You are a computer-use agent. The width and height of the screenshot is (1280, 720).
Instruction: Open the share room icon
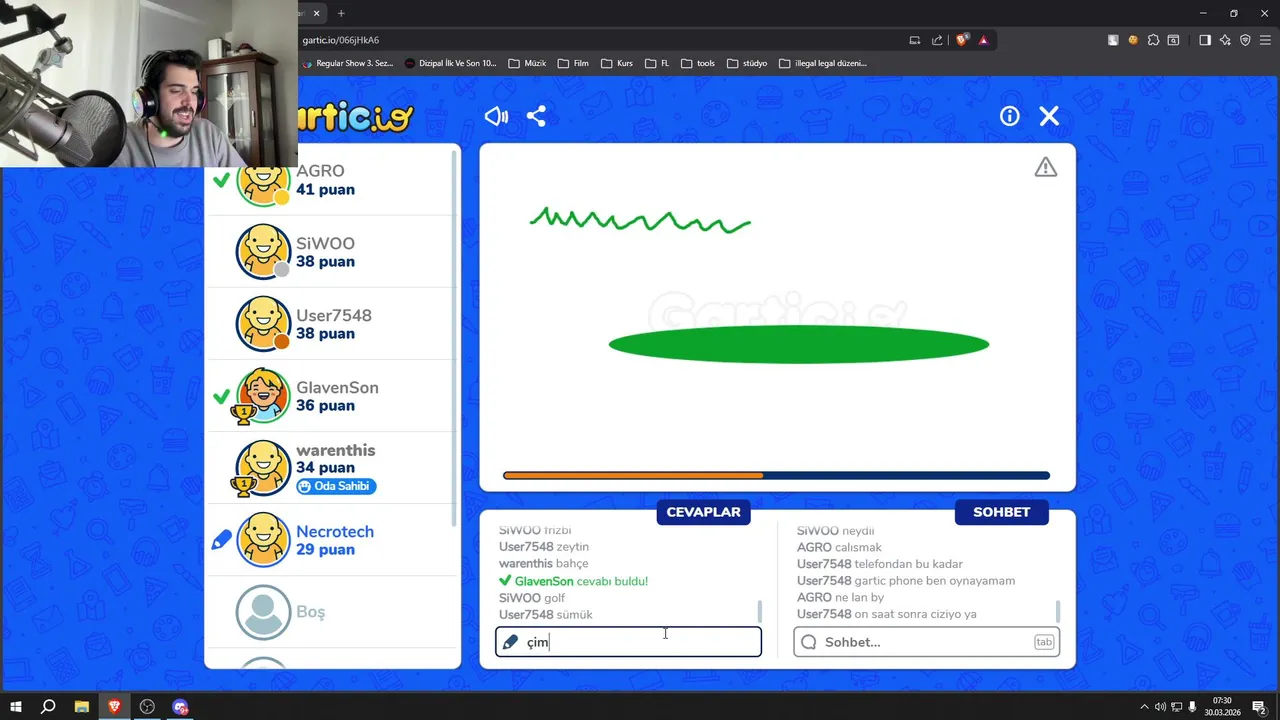536,116
